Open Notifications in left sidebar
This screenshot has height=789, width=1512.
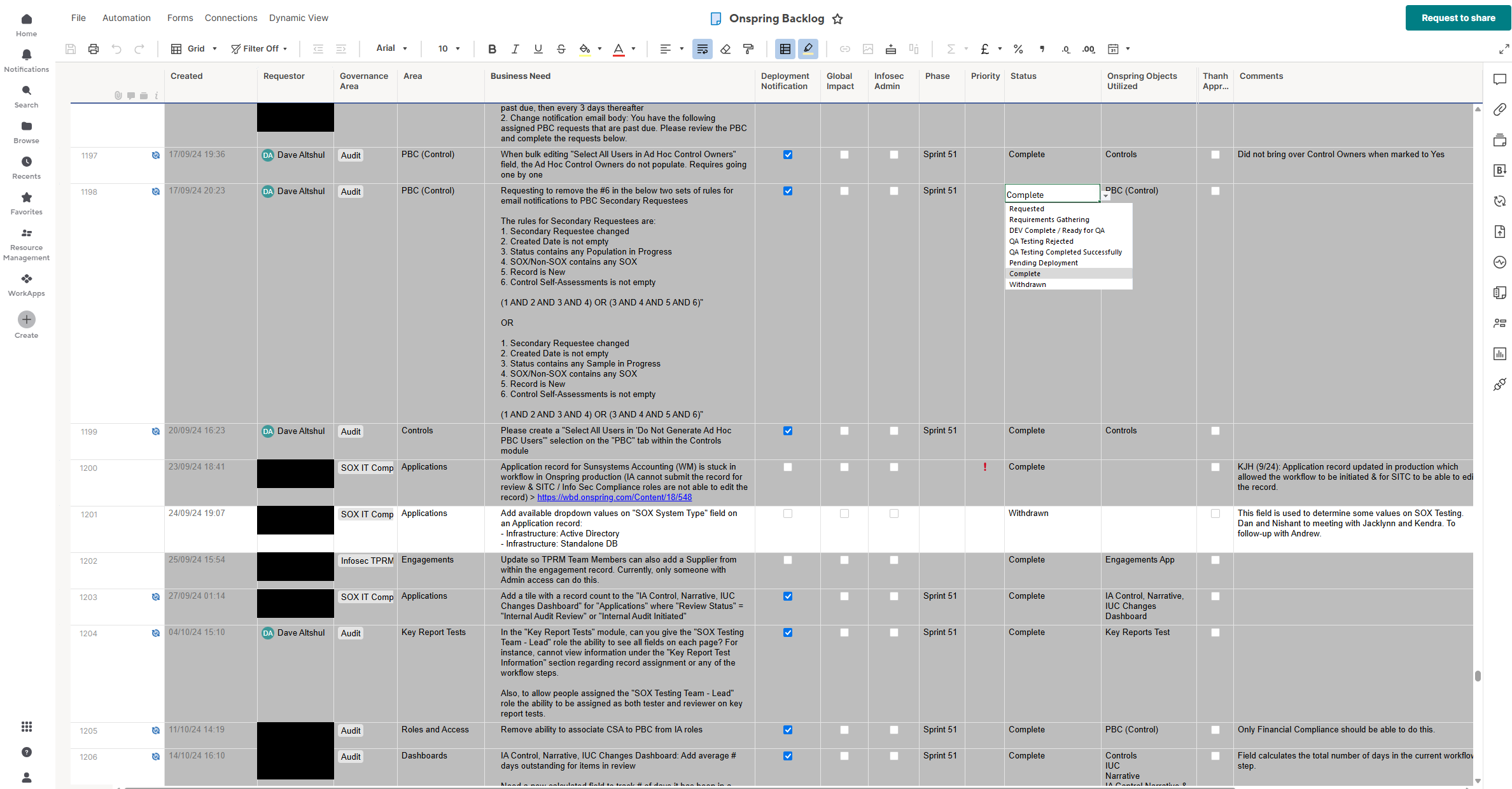tap(26, 60)
